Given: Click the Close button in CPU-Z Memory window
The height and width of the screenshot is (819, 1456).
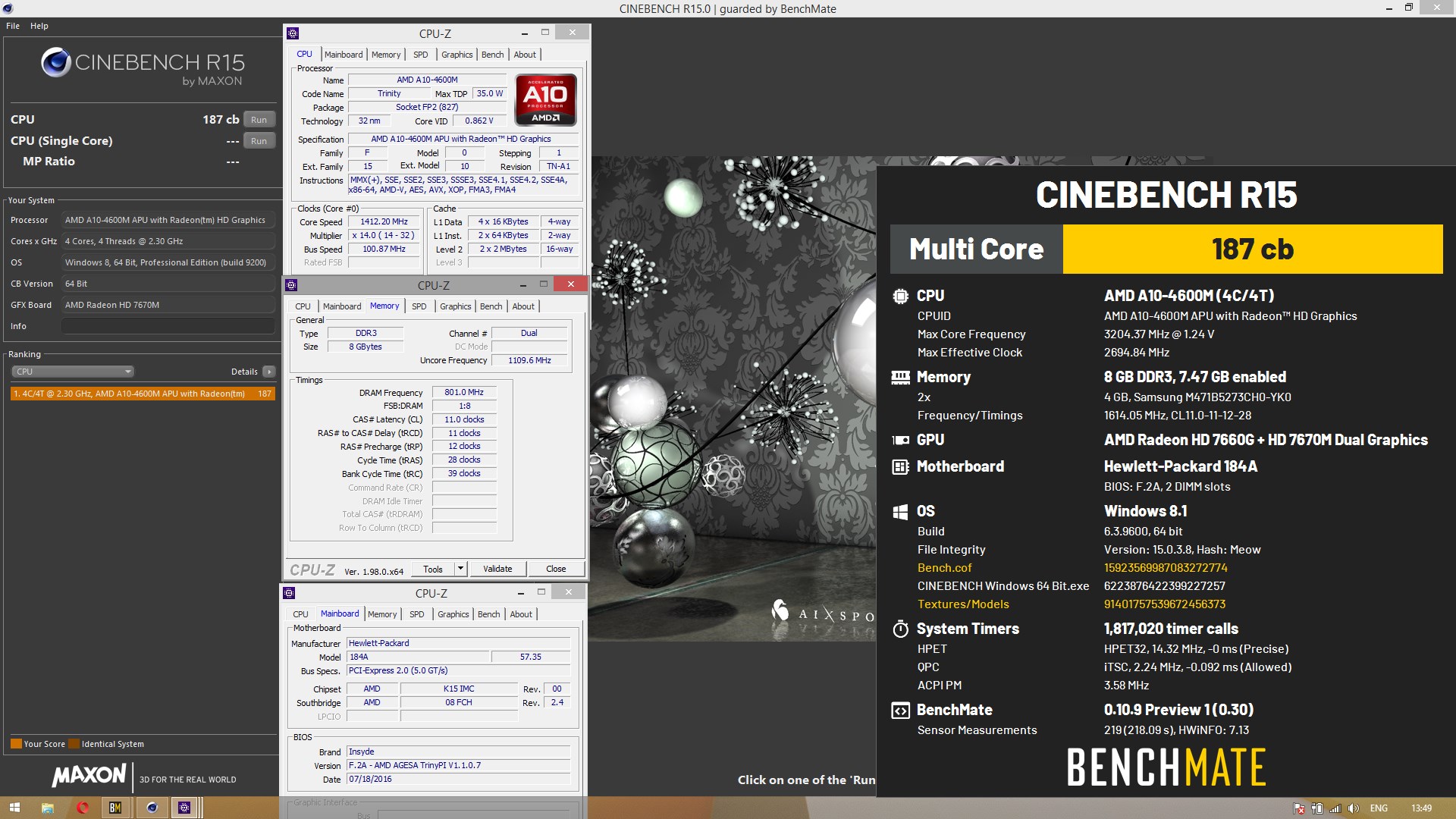Looking at the screenshot, I should click(556, 569).
